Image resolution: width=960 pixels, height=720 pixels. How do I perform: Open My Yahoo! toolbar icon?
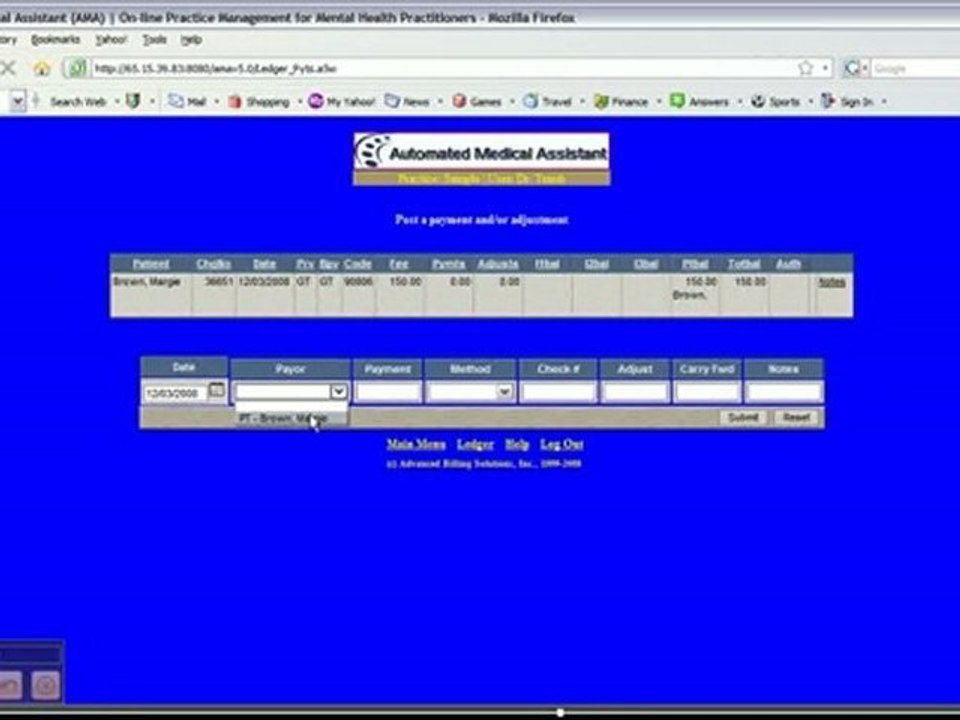tap(315, 101)
